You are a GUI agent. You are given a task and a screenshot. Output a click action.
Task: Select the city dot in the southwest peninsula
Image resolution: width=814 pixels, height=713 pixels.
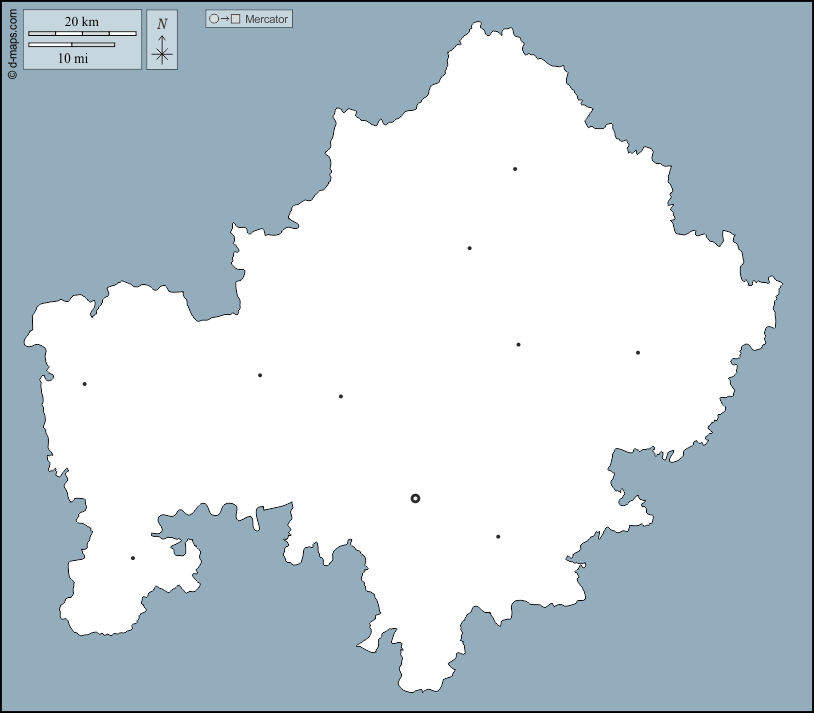click(x=133, y=558)
